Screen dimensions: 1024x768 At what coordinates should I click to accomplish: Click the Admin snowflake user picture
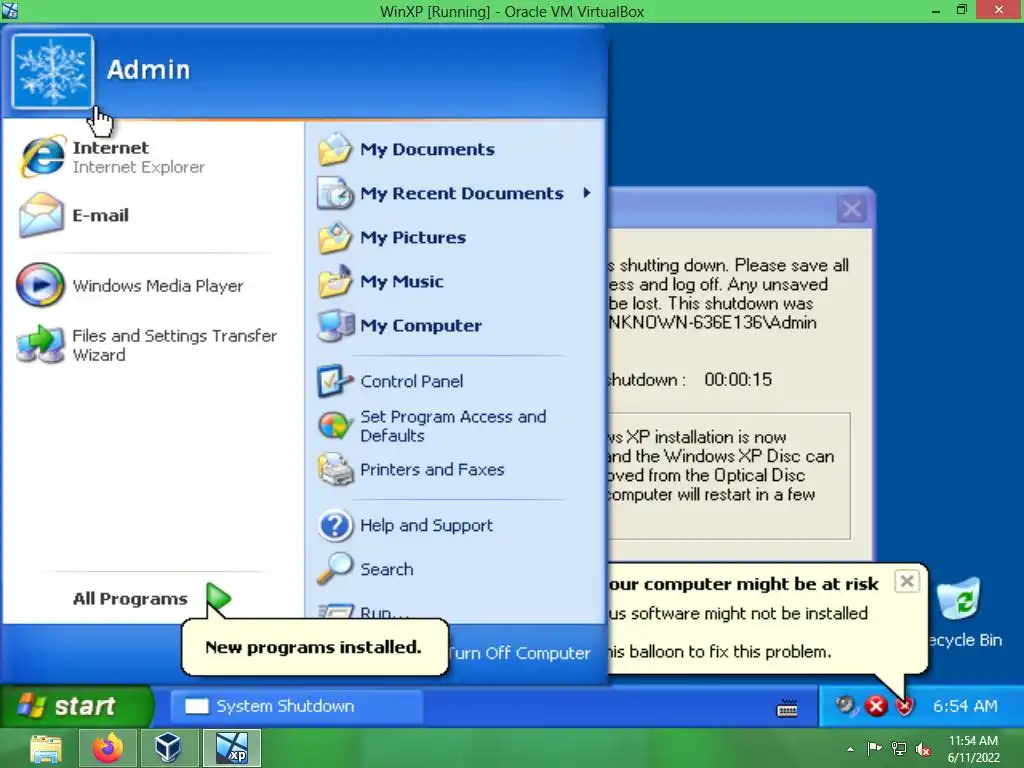coord(52,70)
